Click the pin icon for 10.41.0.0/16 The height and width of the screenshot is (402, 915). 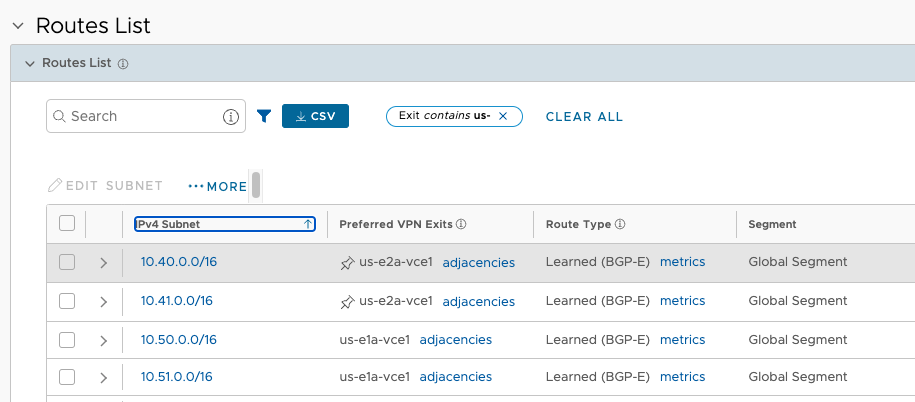[347, 302]
